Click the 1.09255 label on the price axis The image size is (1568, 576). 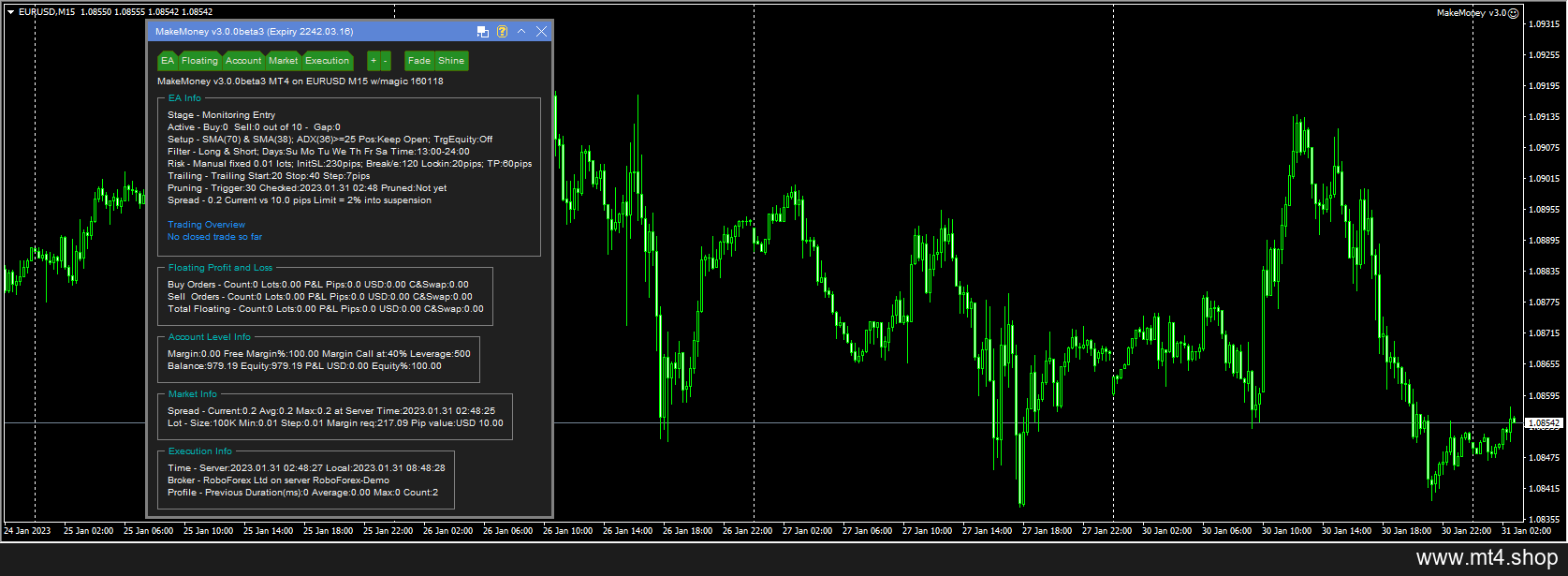(x=1544, y=54)
